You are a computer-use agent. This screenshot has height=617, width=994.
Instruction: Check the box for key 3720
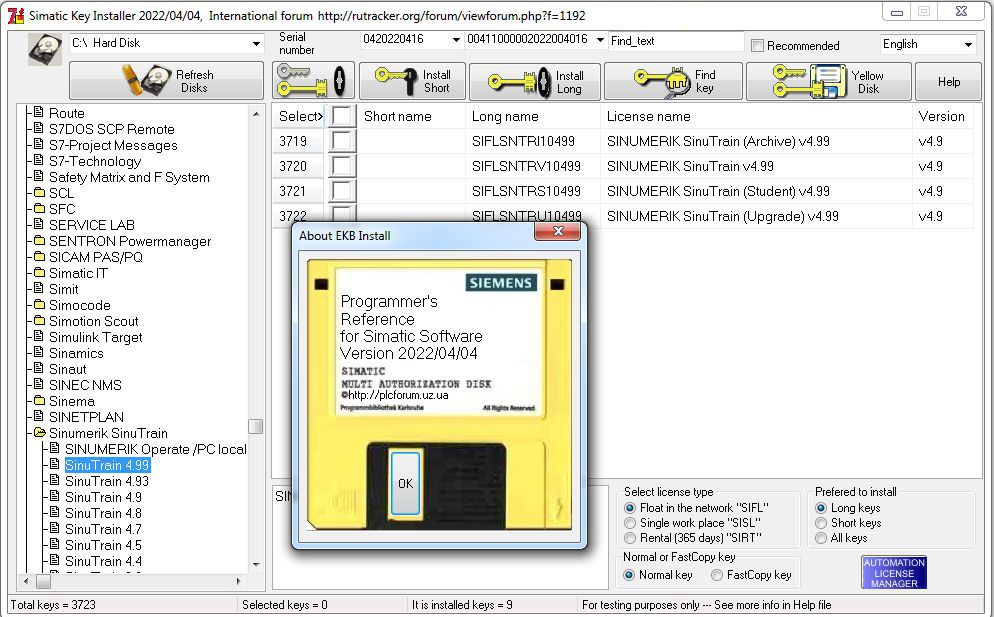point(342,166)
